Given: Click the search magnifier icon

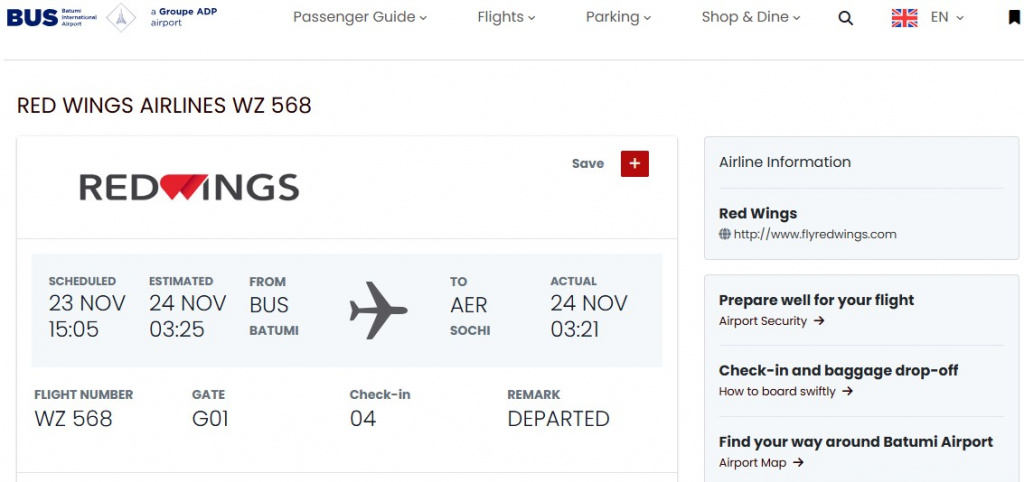Looking at the screenshot, I should 845,18.
